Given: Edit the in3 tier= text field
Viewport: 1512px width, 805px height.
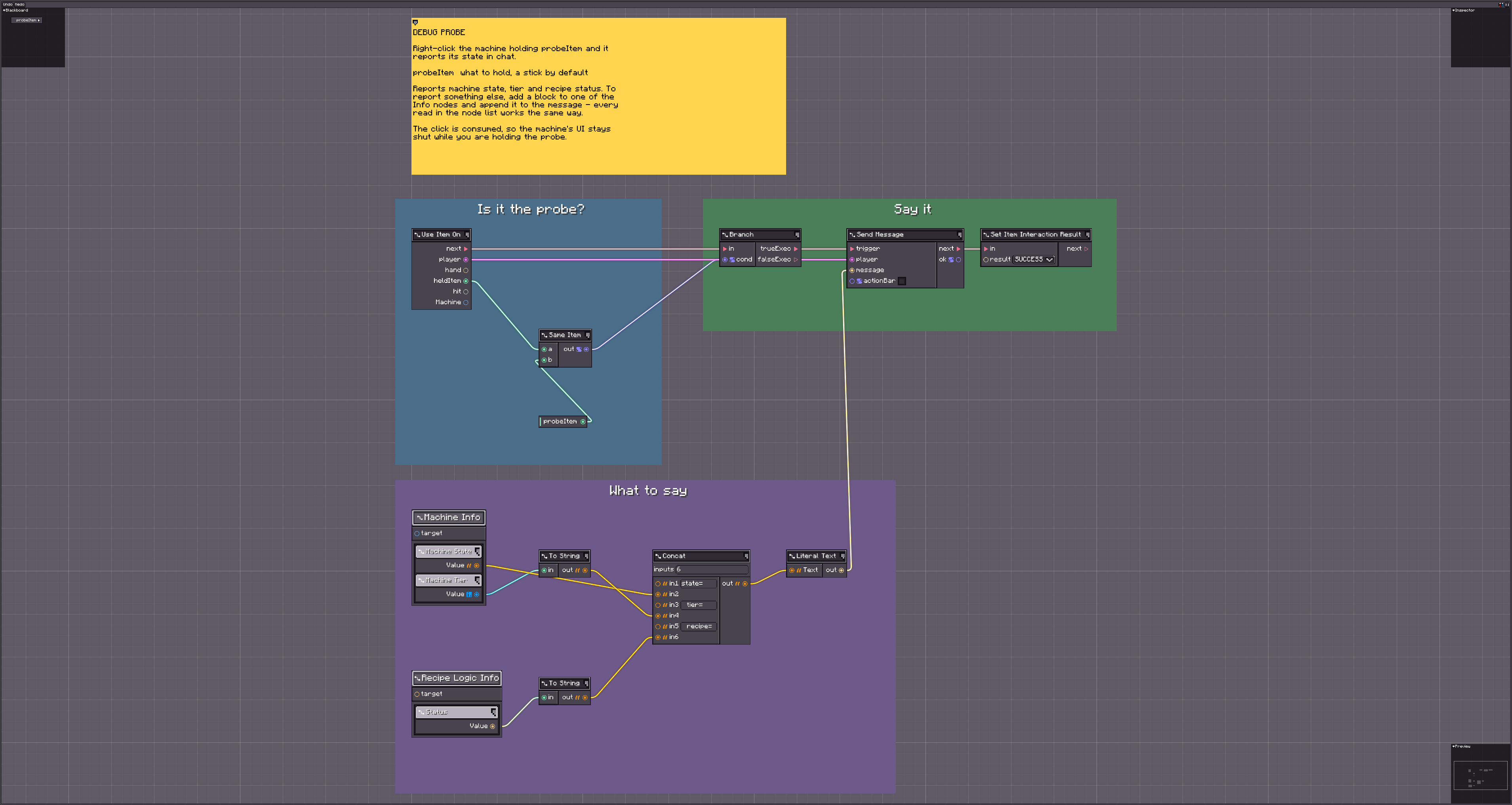Looking at the screenshot, I should pyautogui.click(x=699, y=605).
